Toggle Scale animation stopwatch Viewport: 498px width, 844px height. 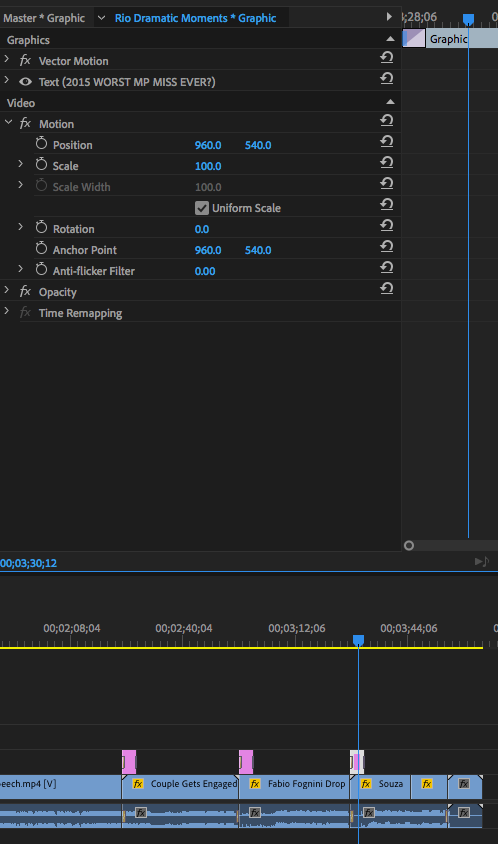click(x=41, y=164)
